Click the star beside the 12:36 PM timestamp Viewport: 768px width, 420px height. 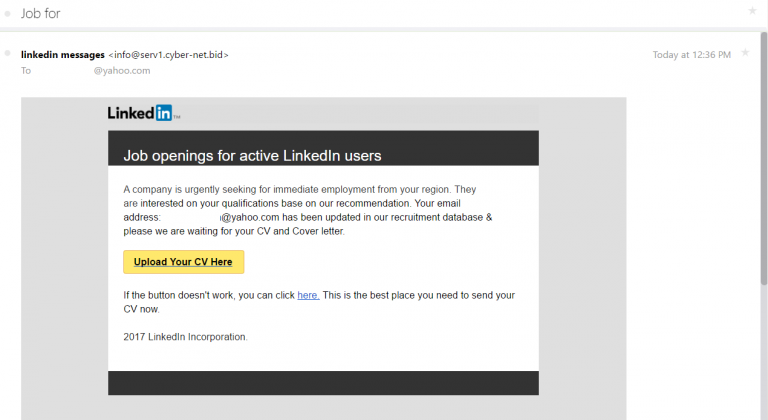[x=745, y=53]
